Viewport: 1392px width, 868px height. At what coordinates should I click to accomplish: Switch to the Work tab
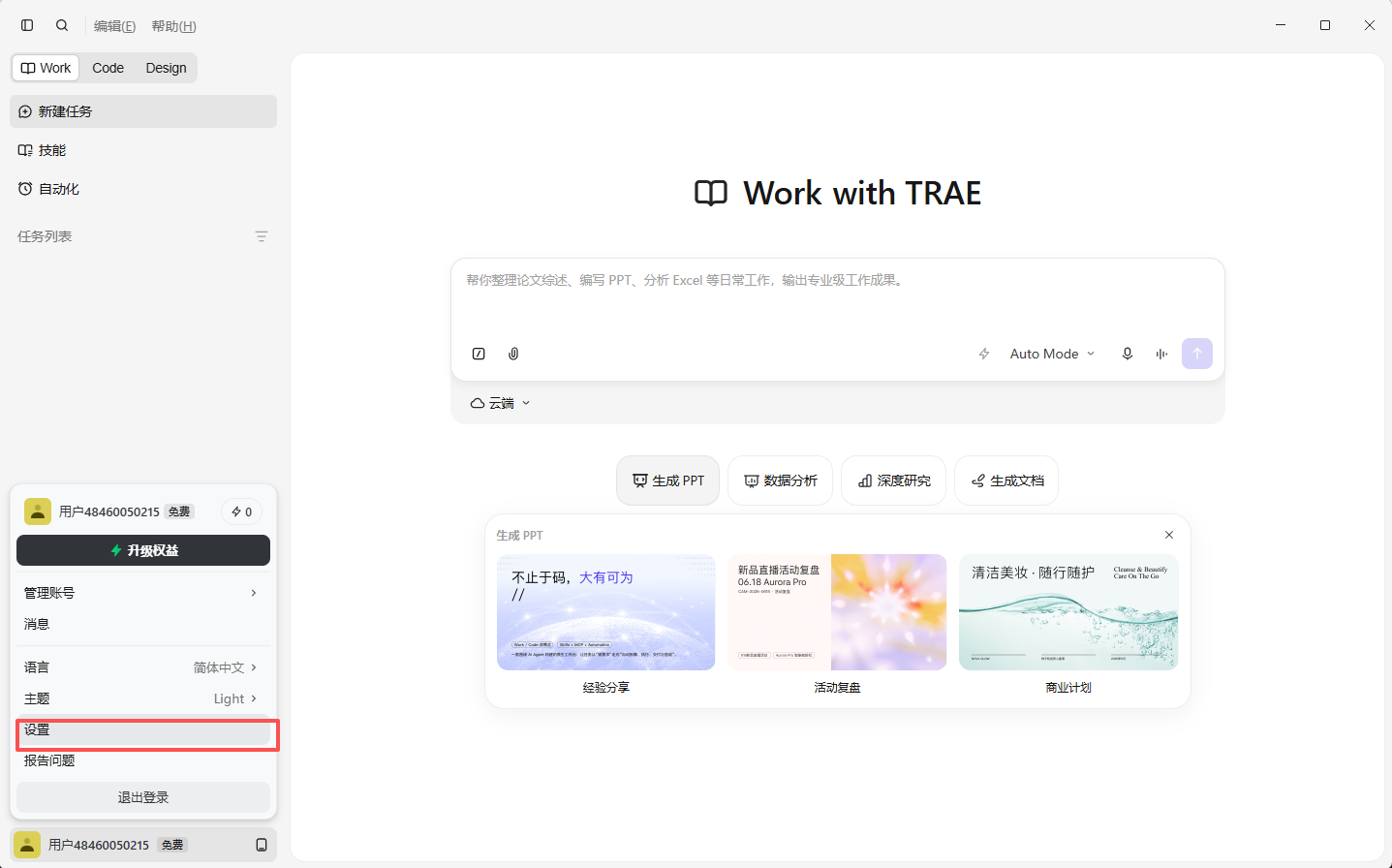(x=46, y=68)
